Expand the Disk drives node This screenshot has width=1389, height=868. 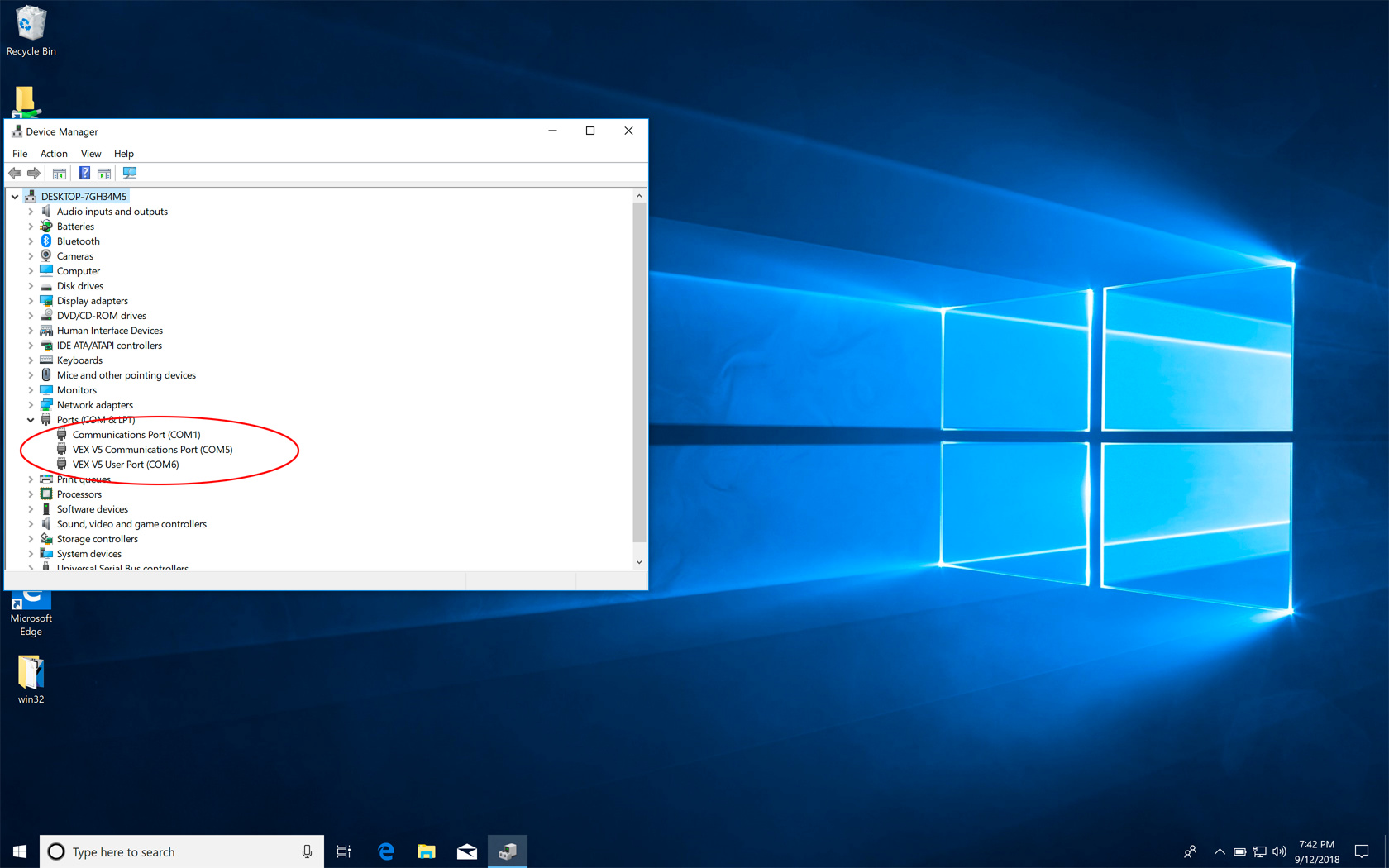pyautogui.click(x=31, y=286)
